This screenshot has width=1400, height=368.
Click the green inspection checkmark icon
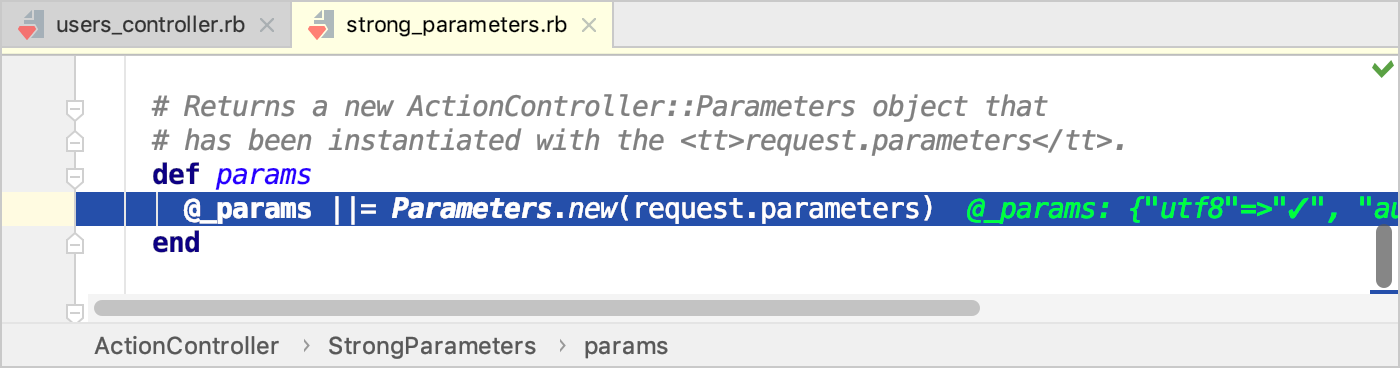pyautogui.click(x=1383, y=69)
